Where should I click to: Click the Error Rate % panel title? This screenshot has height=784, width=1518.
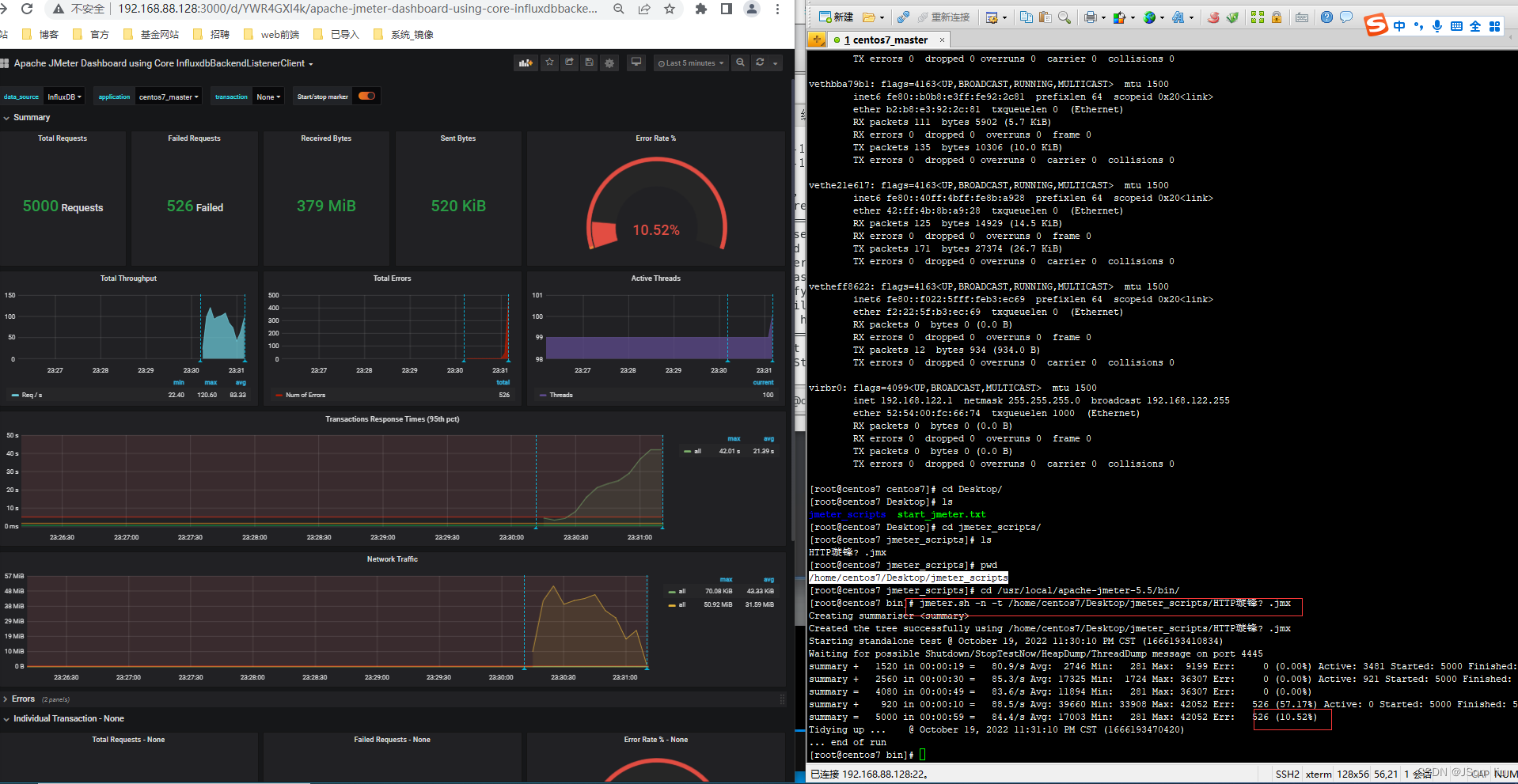coord(655,138)
